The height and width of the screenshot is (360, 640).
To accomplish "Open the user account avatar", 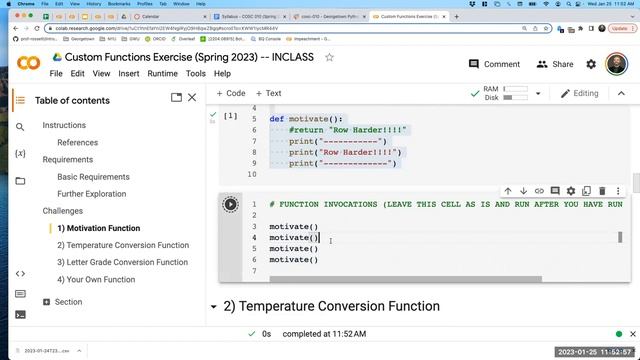I will click(x=616, y=64).
